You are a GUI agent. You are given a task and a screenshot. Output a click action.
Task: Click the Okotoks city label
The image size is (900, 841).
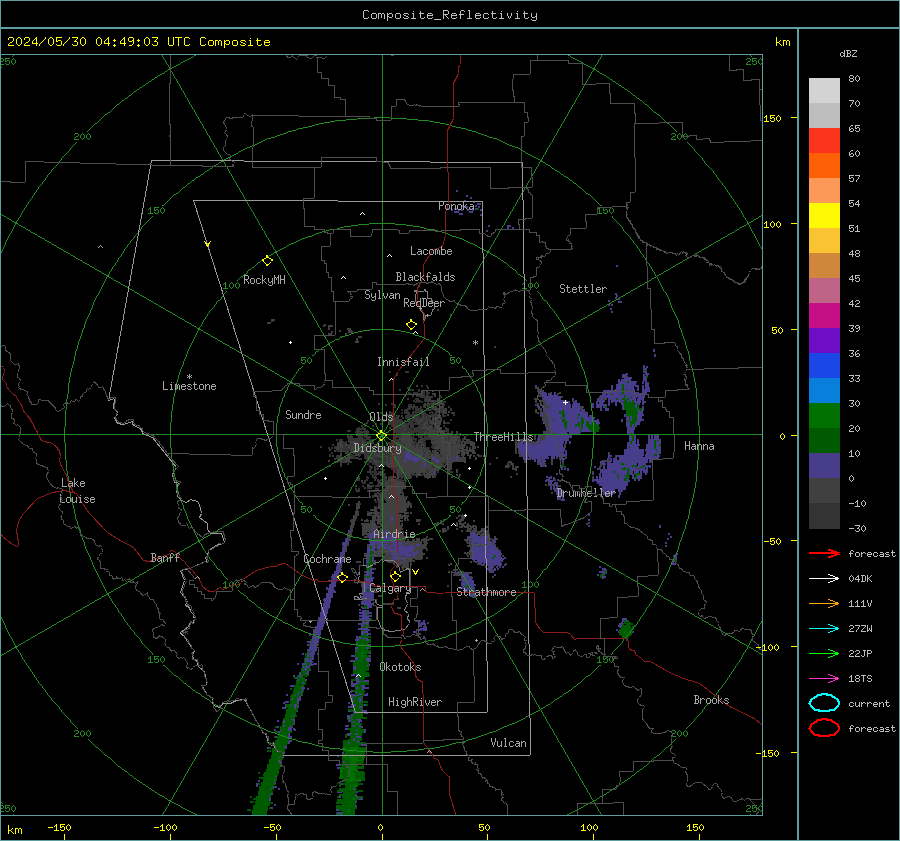click(x=400, y=667)
